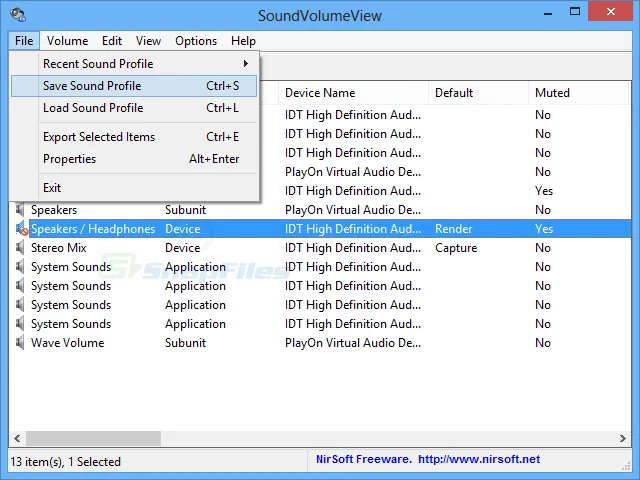640x480 pixels.
Task: Open the Edit menu
Action: point(112,41)
